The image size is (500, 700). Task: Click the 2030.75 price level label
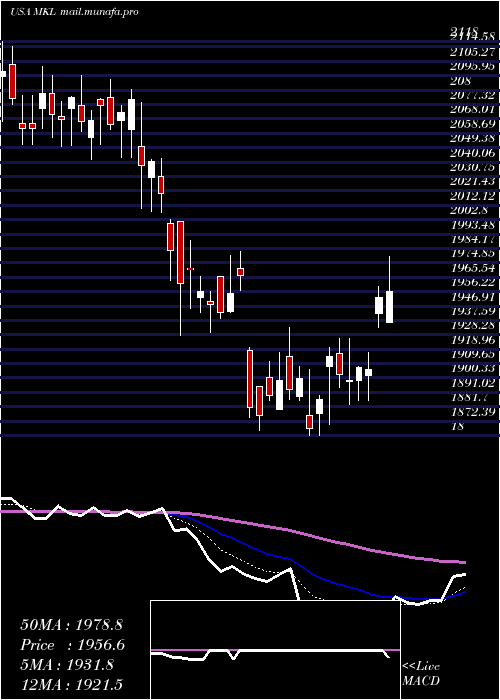tap(473, 167)
